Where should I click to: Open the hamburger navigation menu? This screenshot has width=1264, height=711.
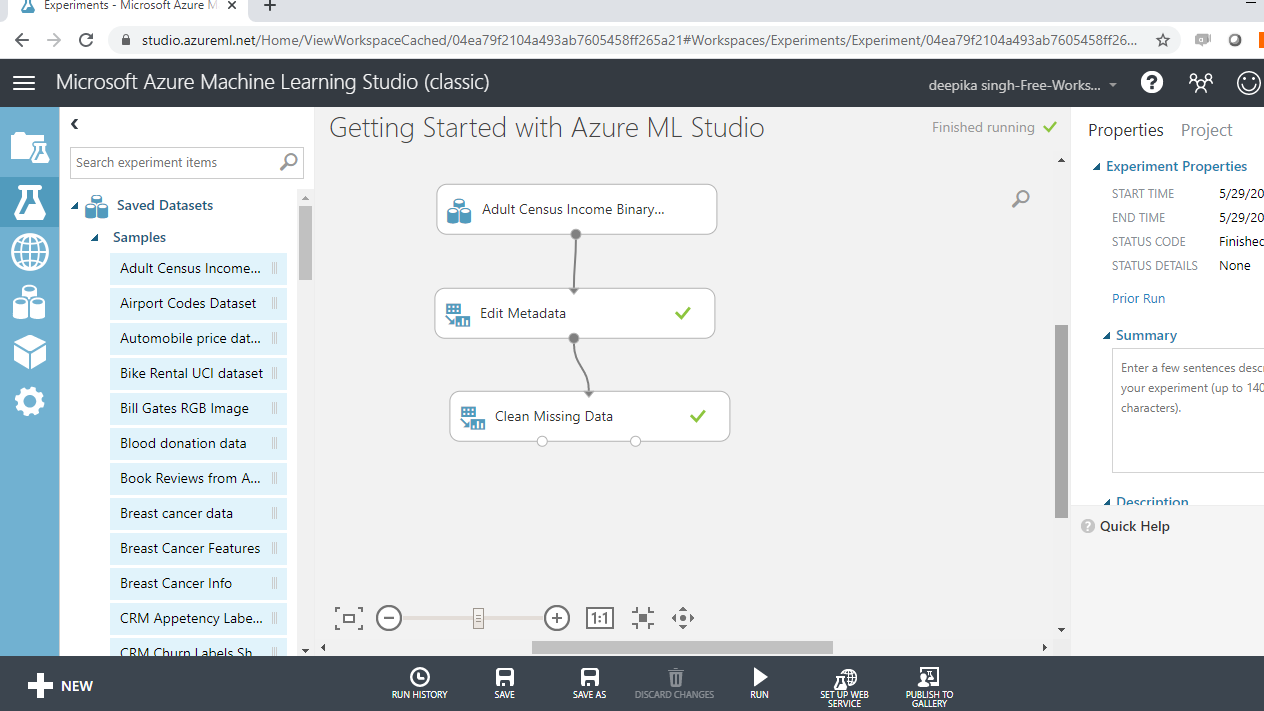pyautogui.click(x=24, y=83)
